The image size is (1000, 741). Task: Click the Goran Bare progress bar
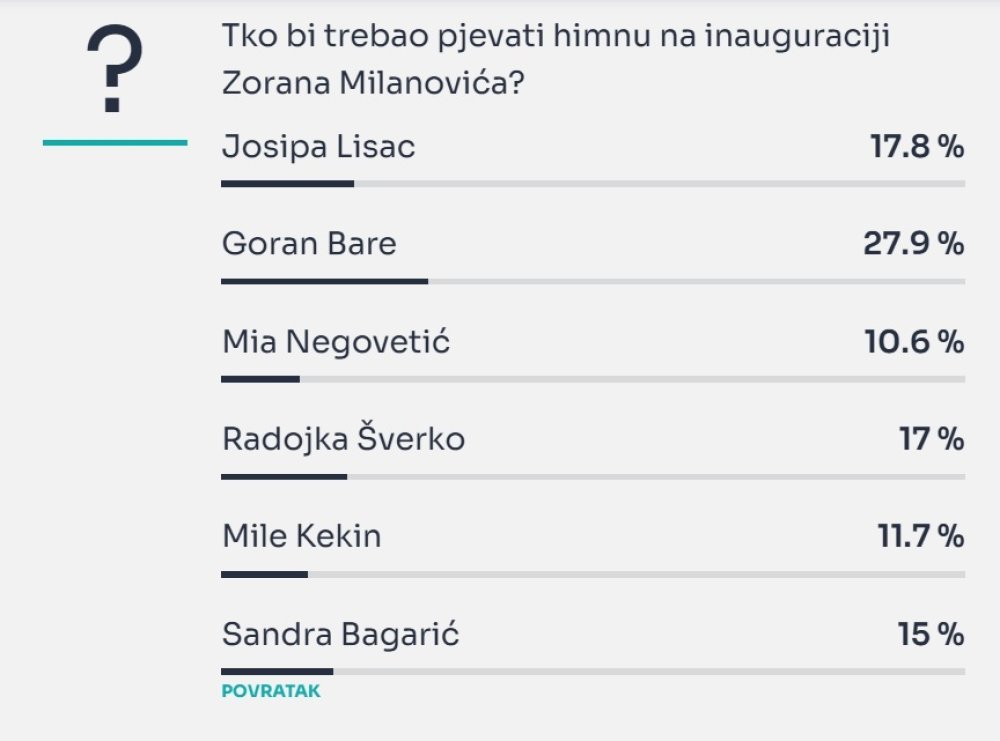[593, 281]
